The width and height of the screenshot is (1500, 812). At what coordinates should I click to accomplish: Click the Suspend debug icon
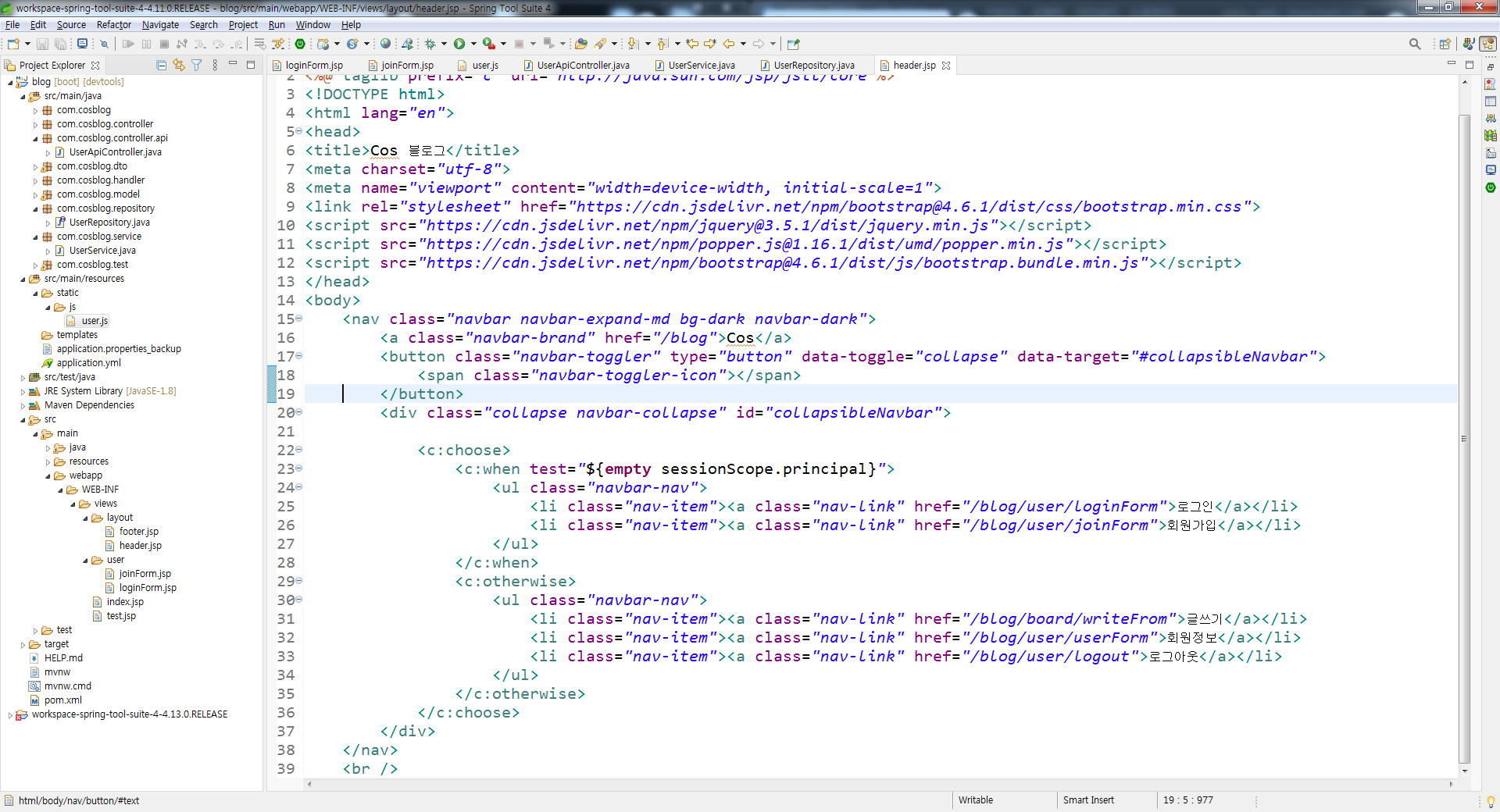click(x=146, y=44)
